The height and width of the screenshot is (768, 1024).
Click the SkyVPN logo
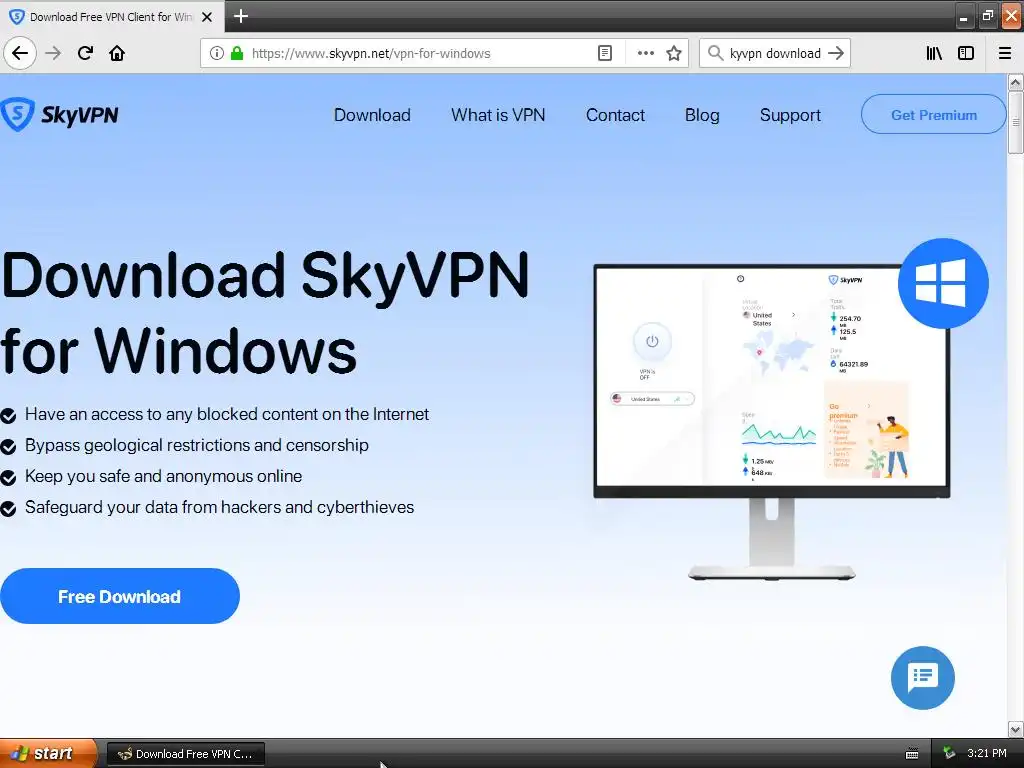(59, 115)
